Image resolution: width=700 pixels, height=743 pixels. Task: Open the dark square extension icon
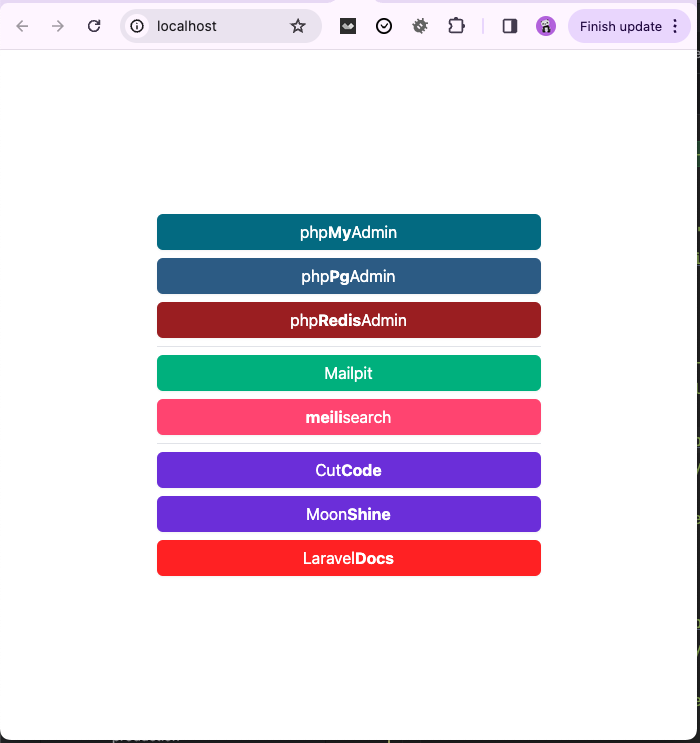[348, 26]
